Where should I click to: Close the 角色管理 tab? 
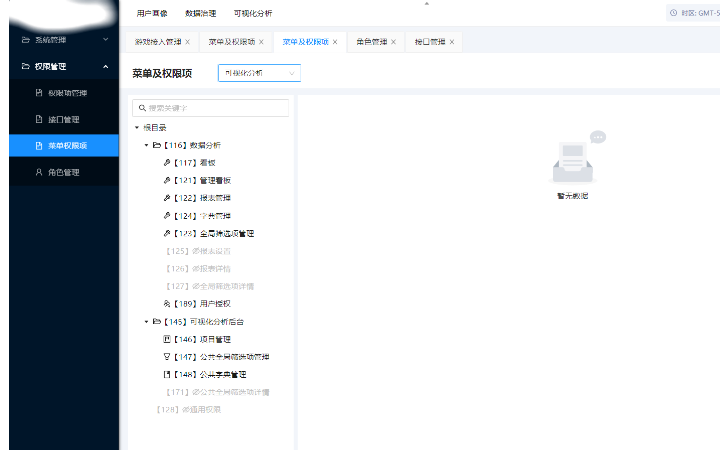(394, 42)
